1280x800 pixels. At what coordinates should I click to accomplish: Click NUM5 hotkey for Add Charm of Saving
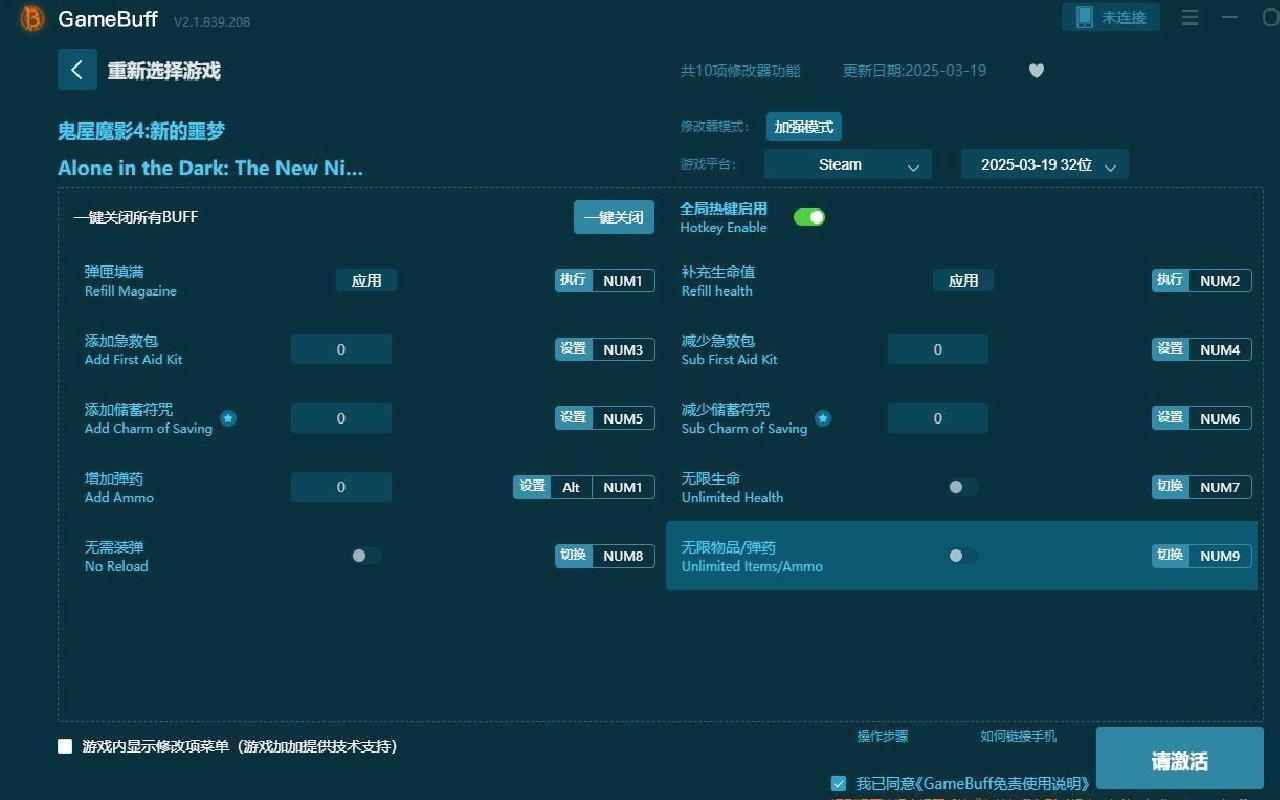pos(623,418)
